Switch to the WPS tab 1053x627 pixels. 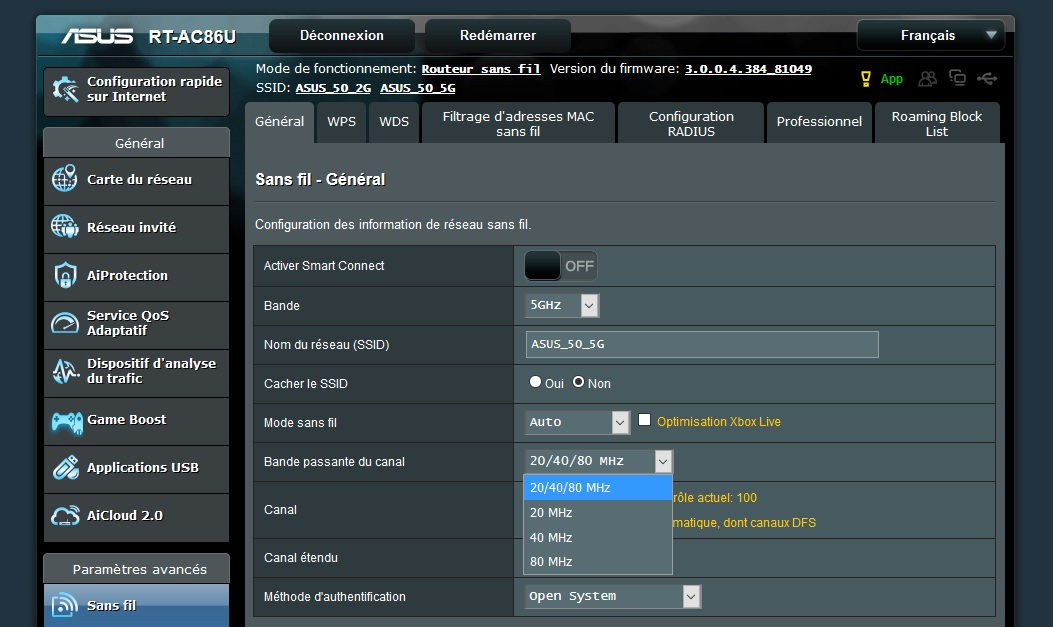[x=341, y=122]
